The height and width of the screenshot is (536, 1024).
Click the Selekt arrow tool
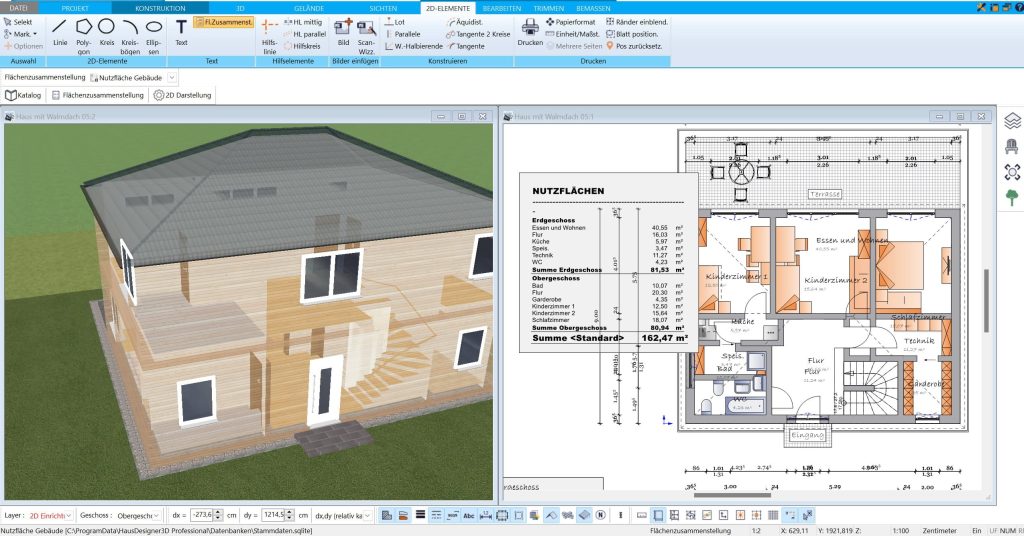[x=18, y=22]
